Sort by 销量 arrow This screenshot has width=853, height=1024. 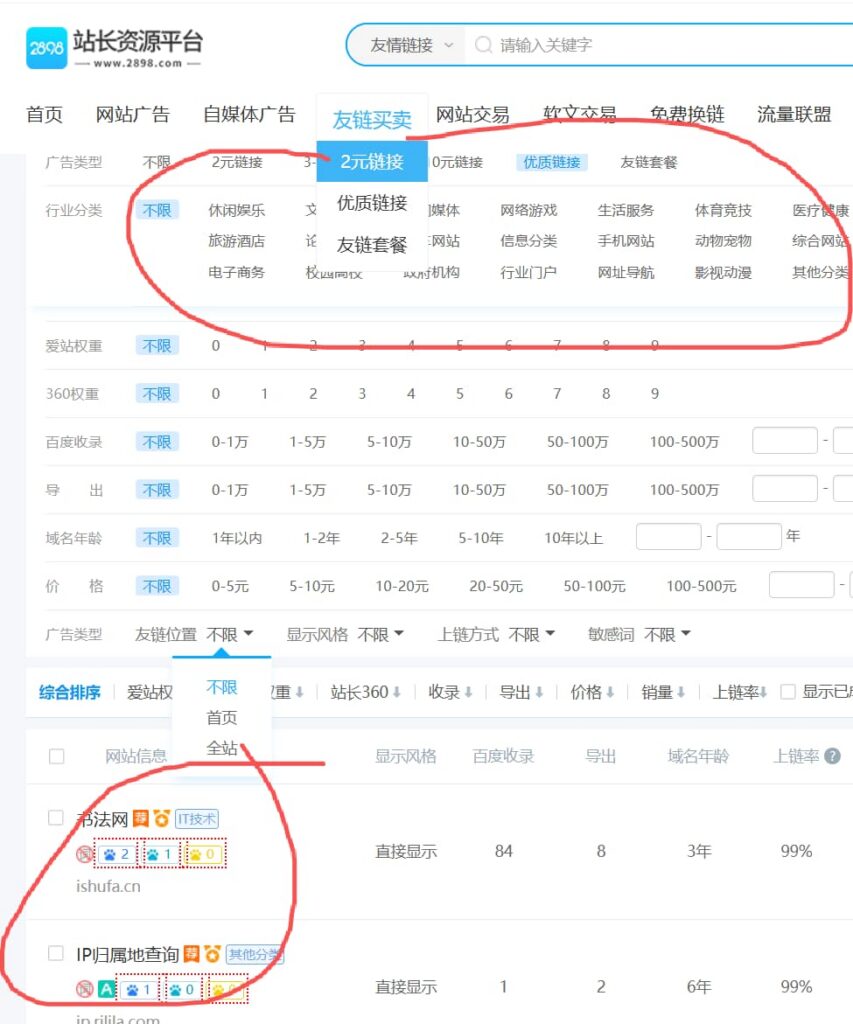681,692
